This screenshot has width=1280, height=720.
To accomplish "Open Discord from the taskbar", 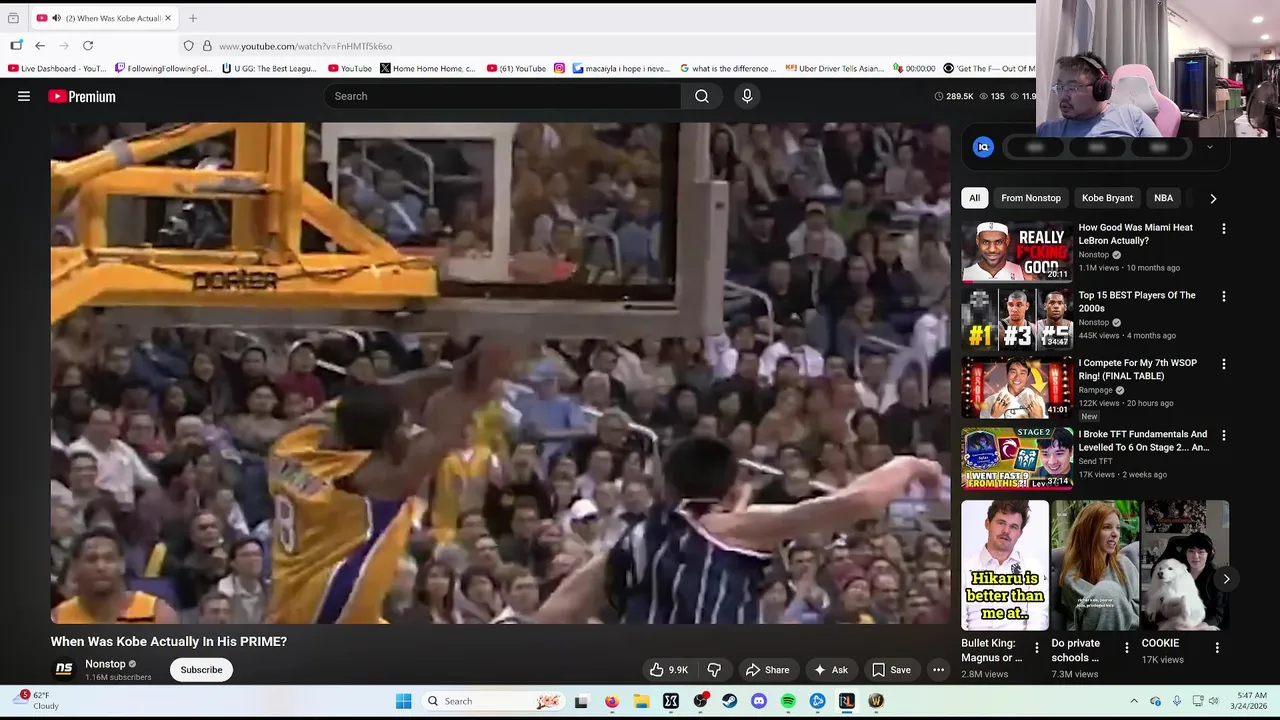I will coord(759,701).
